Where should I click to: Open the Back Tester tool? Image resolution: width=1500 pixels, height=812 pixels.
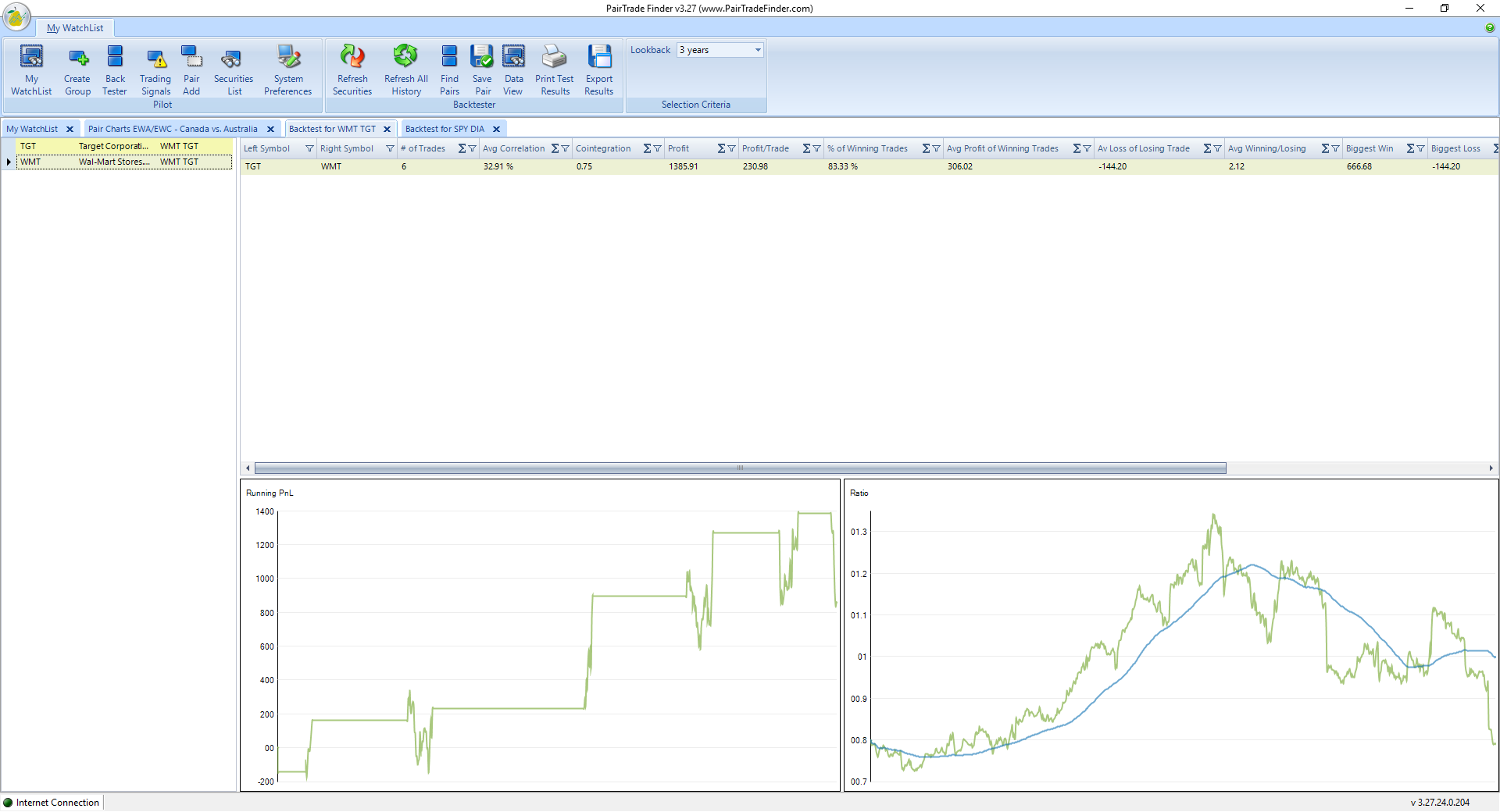[x=115, y=69]
